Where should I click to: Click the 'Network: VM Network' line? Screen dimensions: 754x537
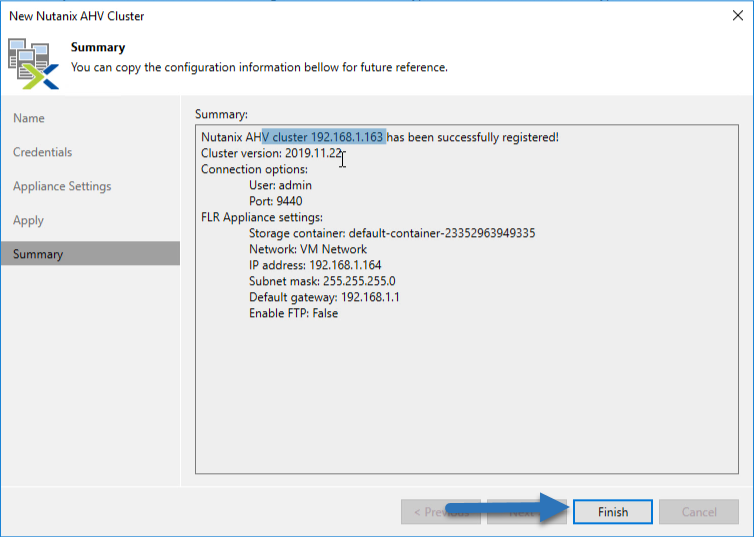308,249
